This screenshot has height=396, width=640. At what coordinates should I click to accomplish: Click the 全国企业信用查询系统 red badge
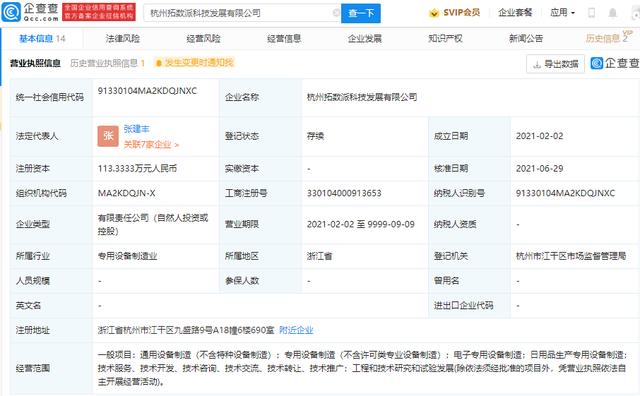tap(99, 12)
